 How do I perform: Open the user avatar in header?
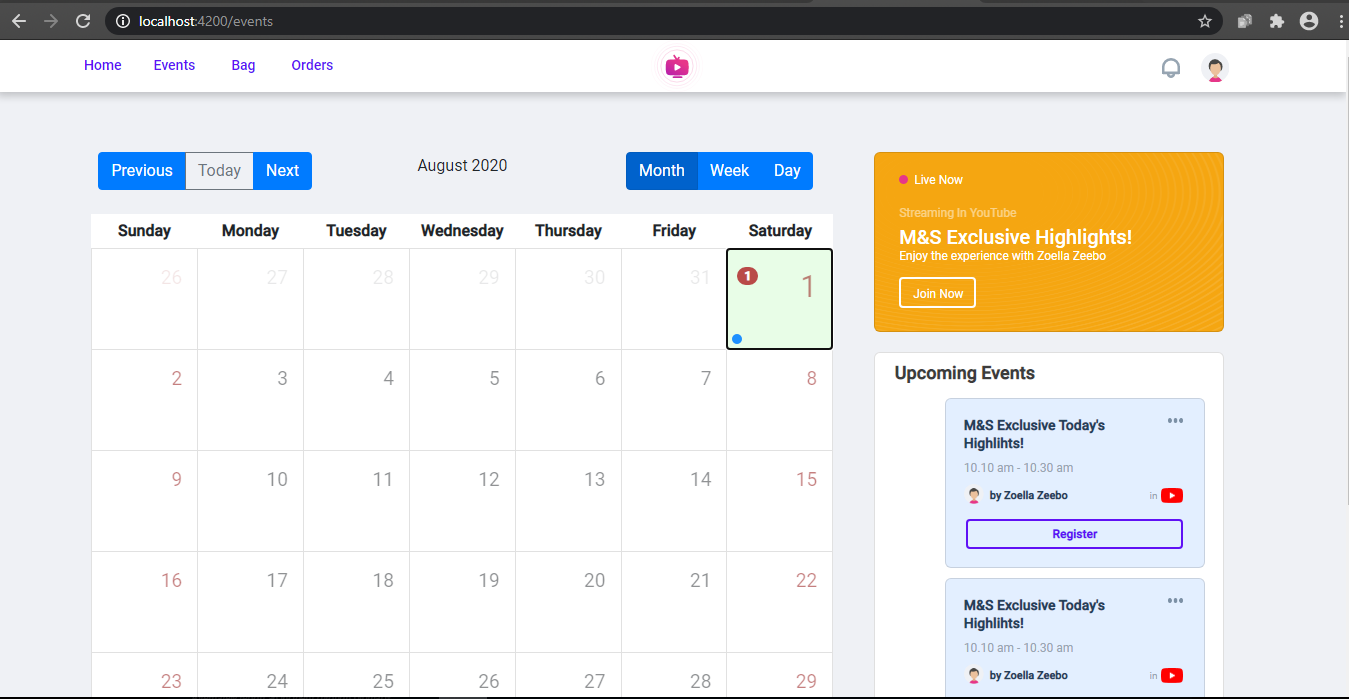pyautogui.click(x=1215, y=68)
